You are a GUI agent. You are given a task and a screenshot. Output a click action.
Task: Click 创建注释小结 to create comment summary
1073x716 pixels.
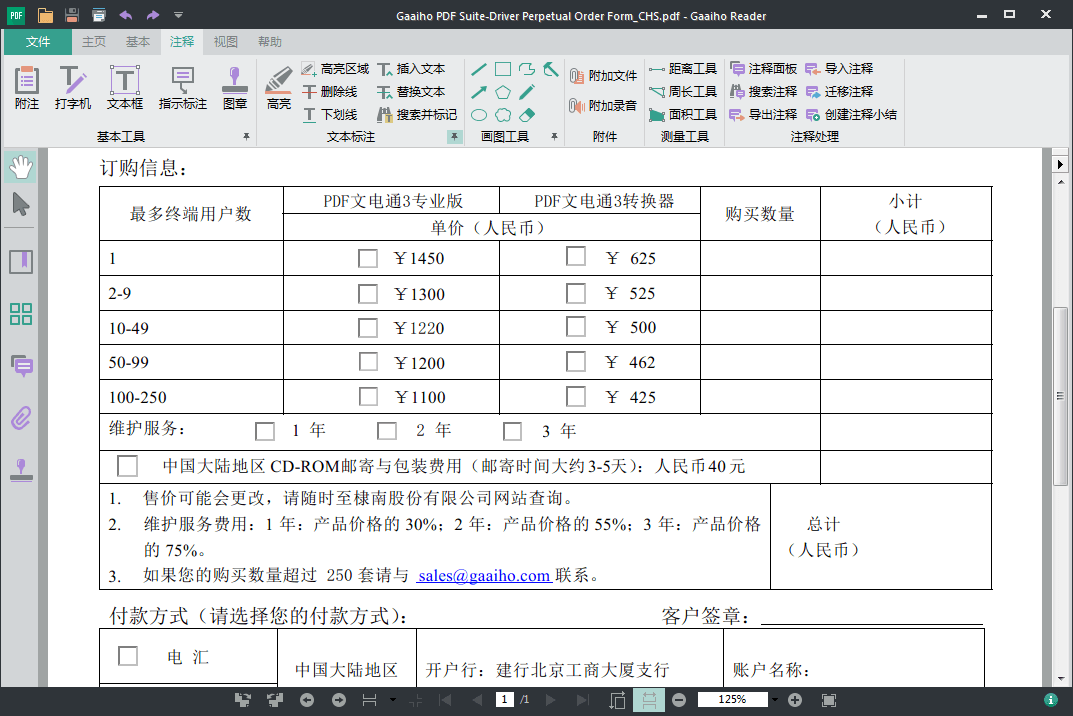point(861,114)
